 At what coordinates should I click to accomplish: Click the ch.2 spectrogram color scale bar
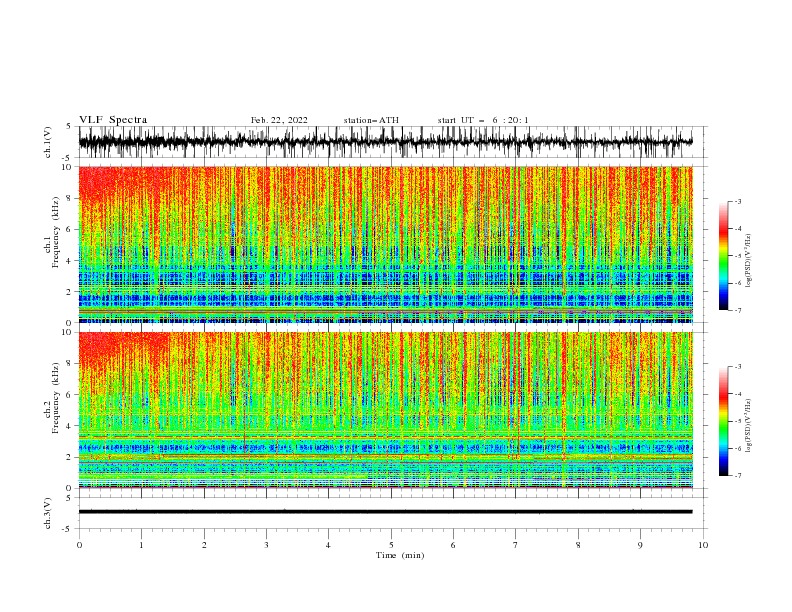point(723,421)
